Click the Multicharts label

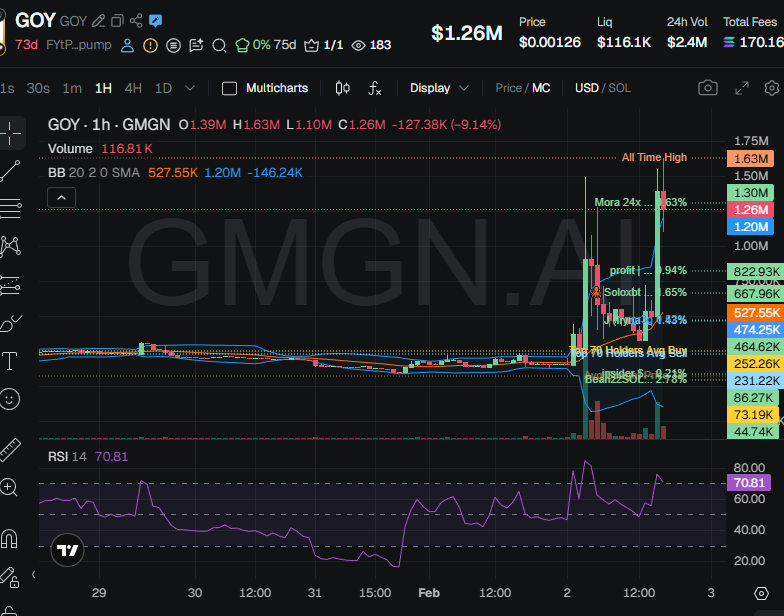pyautogui.click(x=277, y=88)
